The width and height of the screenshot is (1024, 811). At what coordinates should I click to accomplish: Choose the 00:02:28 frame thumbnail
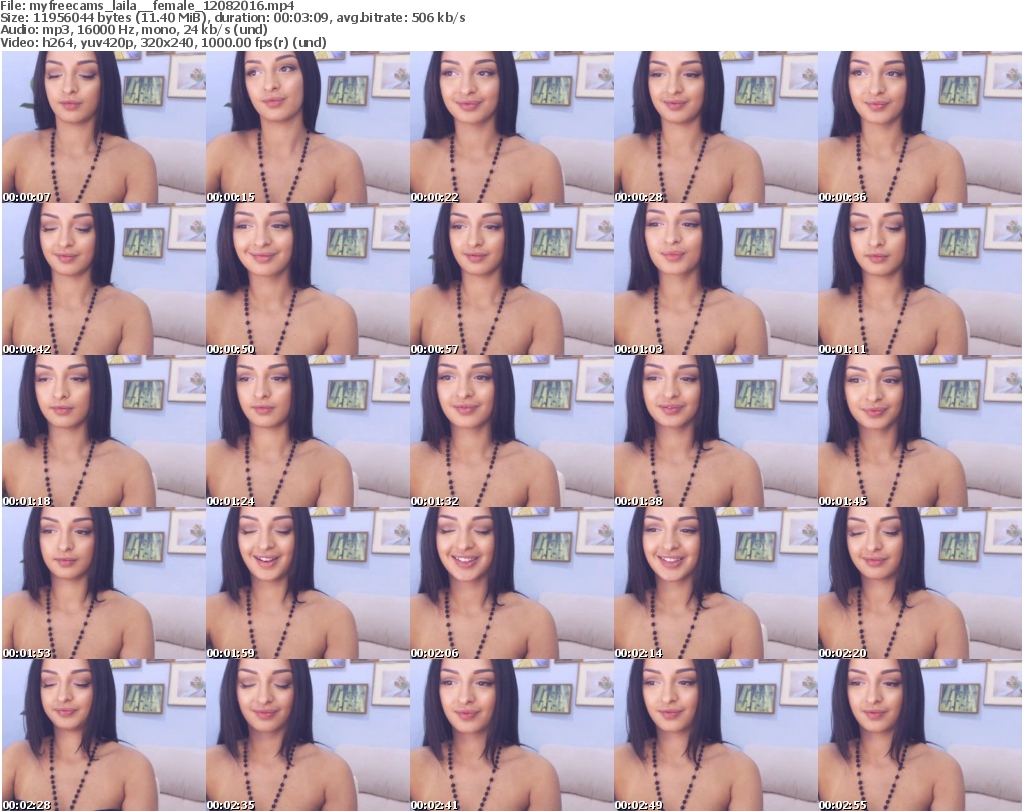[x=104, y=735]
